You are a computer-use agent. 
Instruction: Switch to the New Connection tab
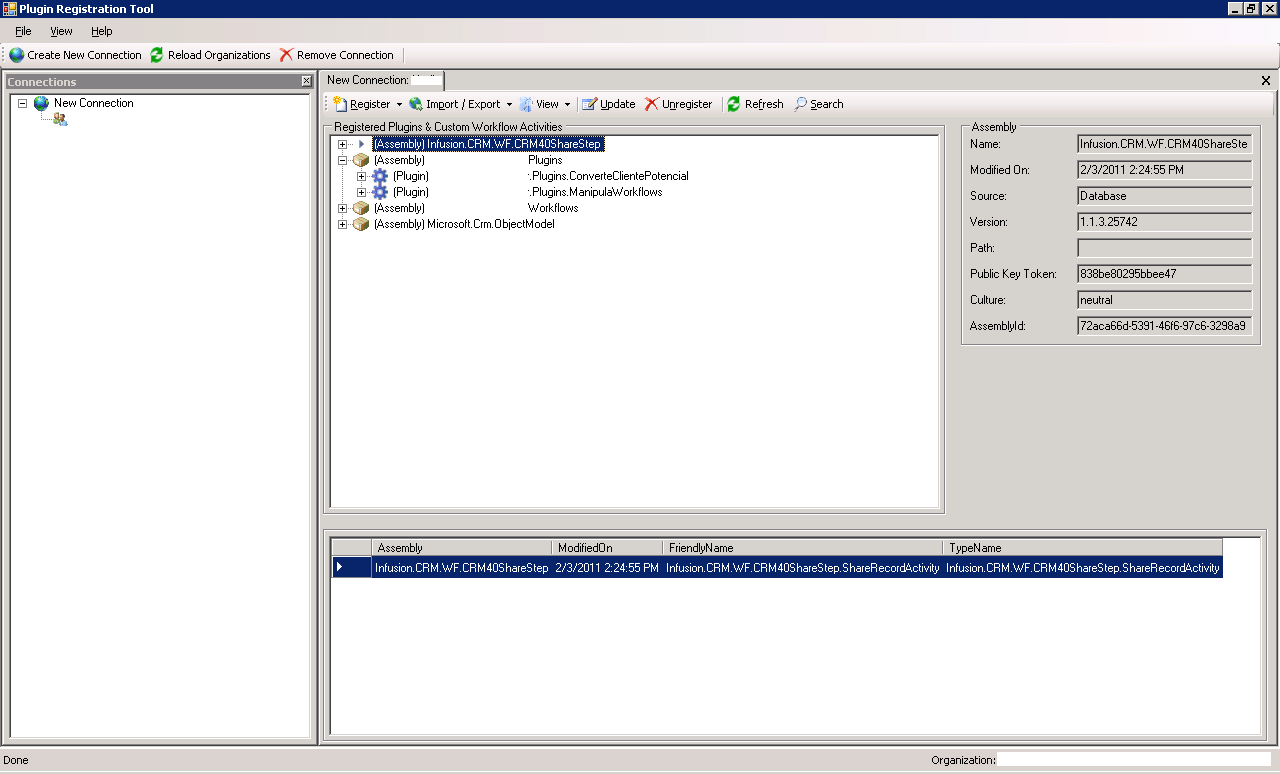[x=384, y=80]
